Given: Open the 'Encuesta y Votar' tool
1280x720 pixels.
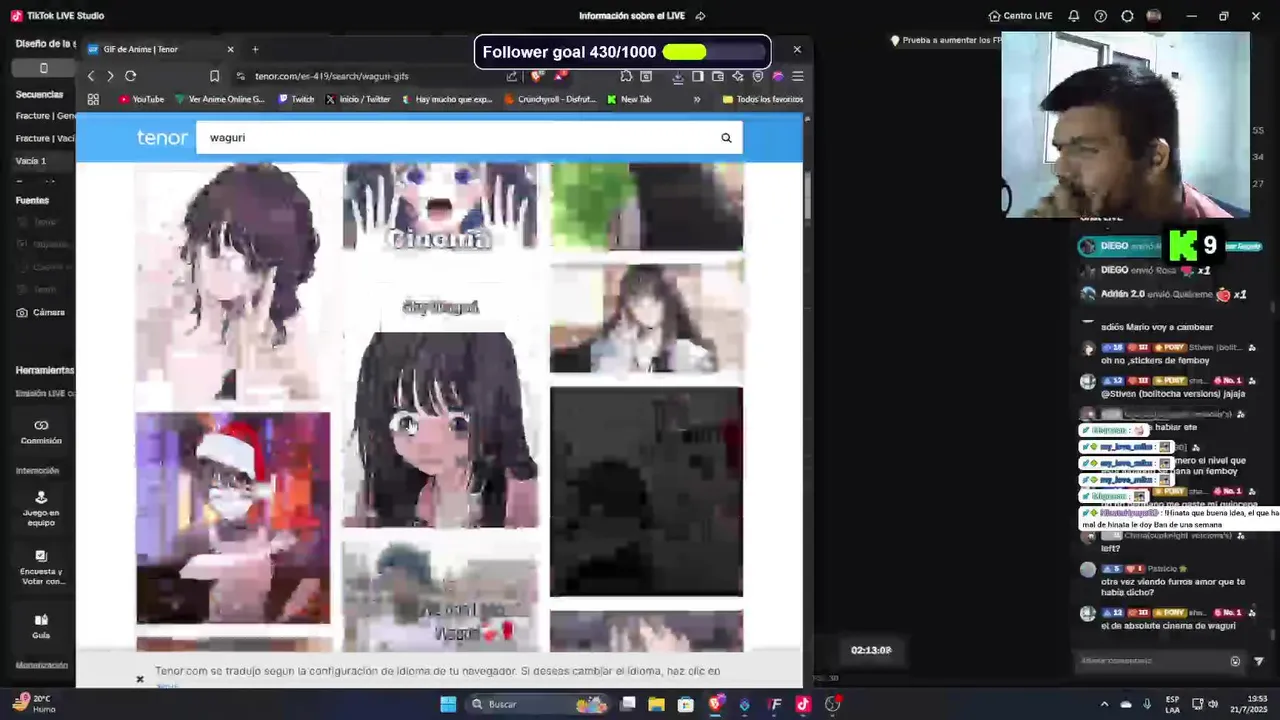Looking at the screenshot, I should pyautogui.click(x=41, y=568).
